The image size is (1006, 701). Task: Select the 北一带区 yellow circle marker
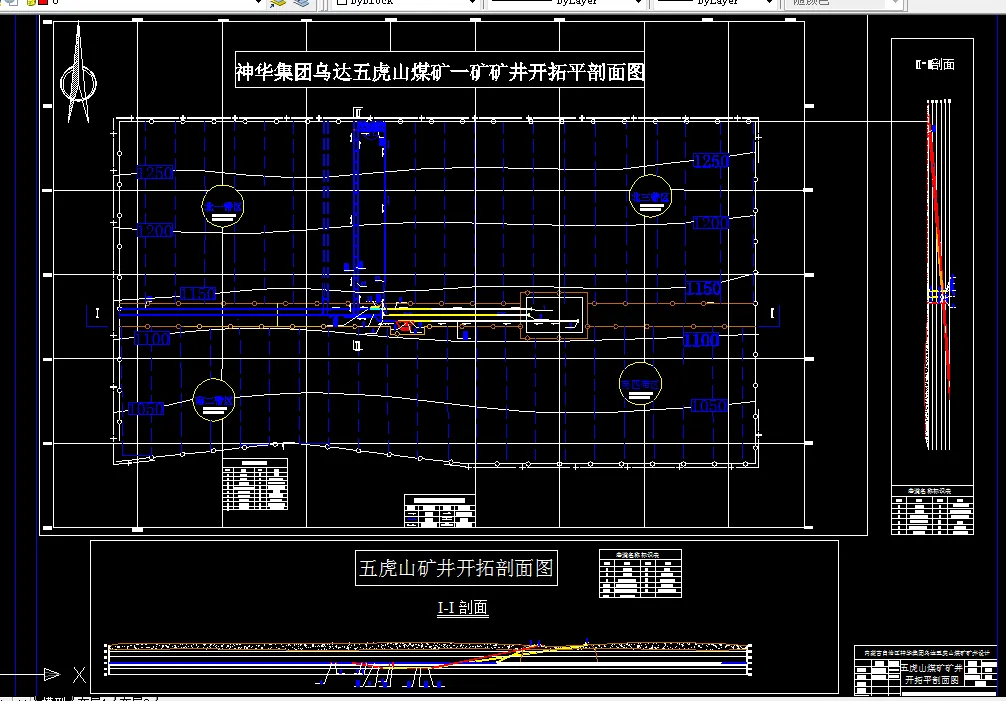coord(223,206)
